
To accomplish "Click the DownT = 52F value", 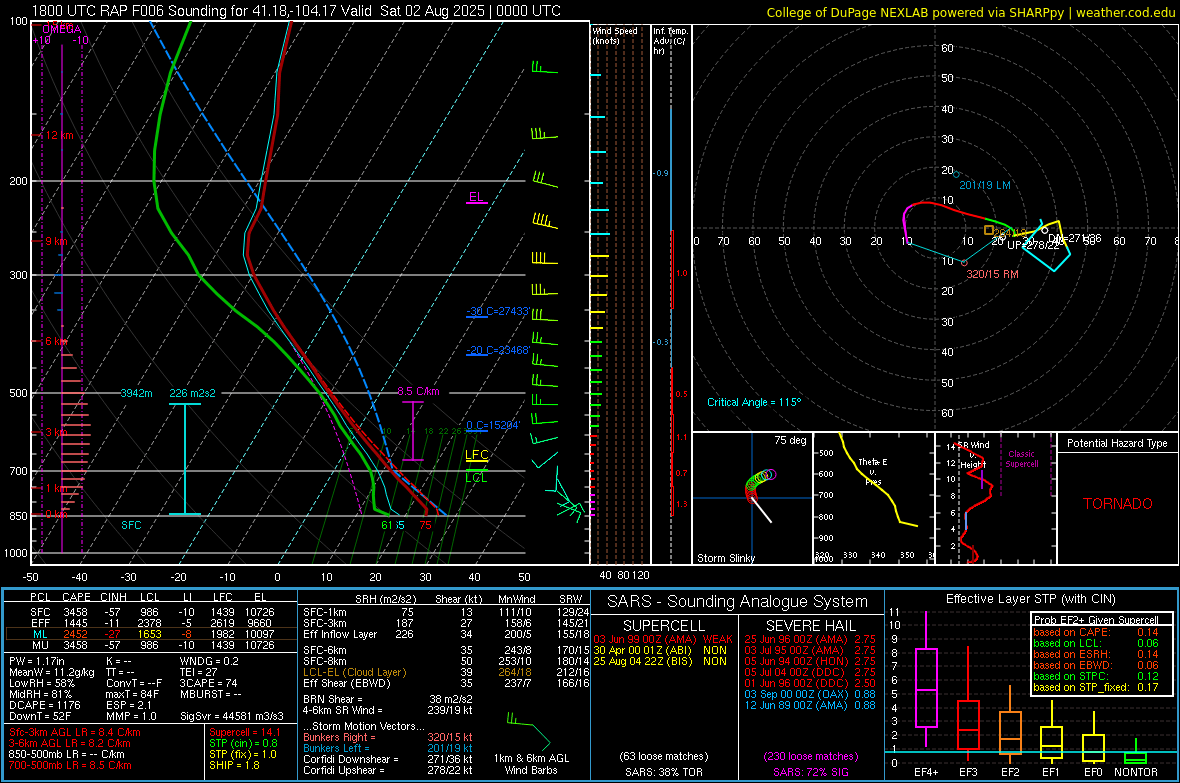I will point(40,717).
